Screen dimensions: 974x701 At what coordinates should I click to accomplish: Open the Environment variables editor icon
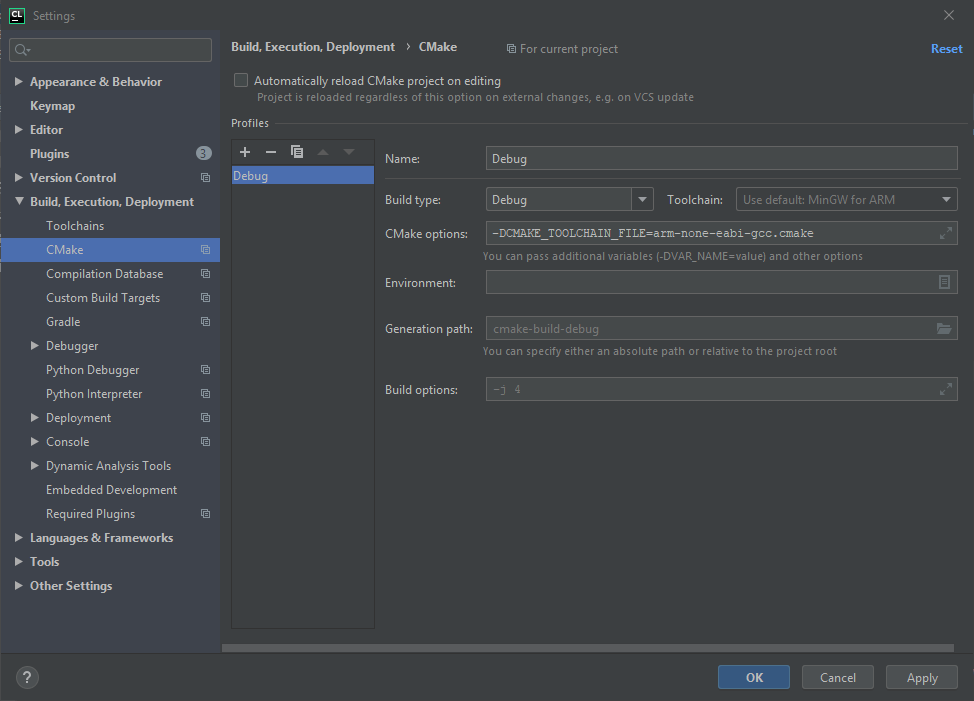tap(944, 283)
